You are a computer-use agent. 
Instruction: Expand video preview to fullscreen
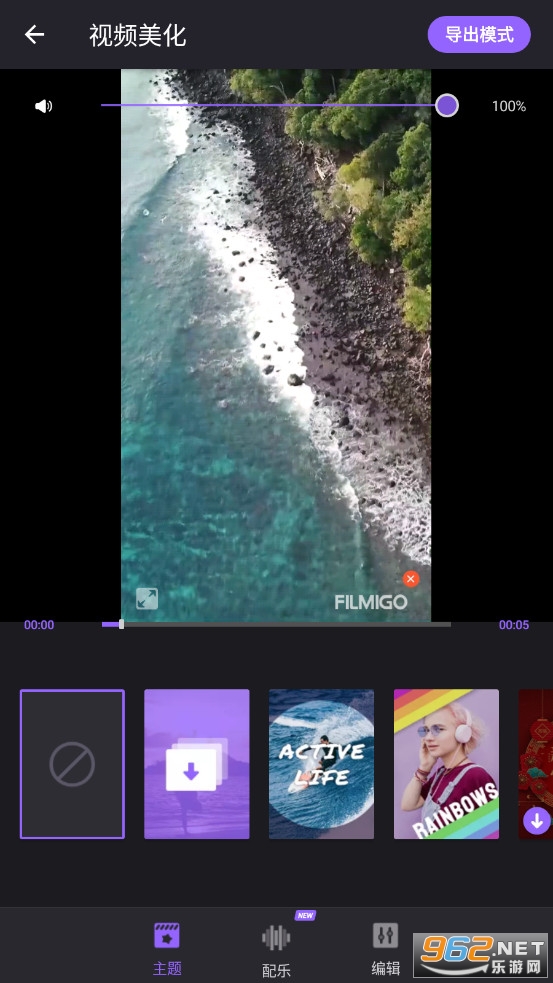tap(147, 599)
